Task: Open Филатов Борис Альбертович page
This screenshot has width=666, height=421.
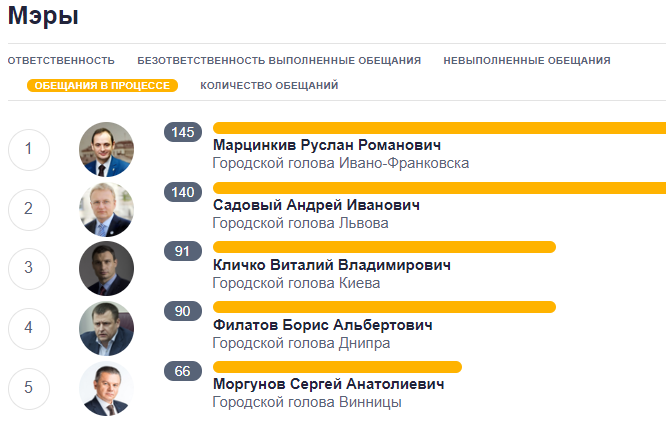Action: point(323,325)
